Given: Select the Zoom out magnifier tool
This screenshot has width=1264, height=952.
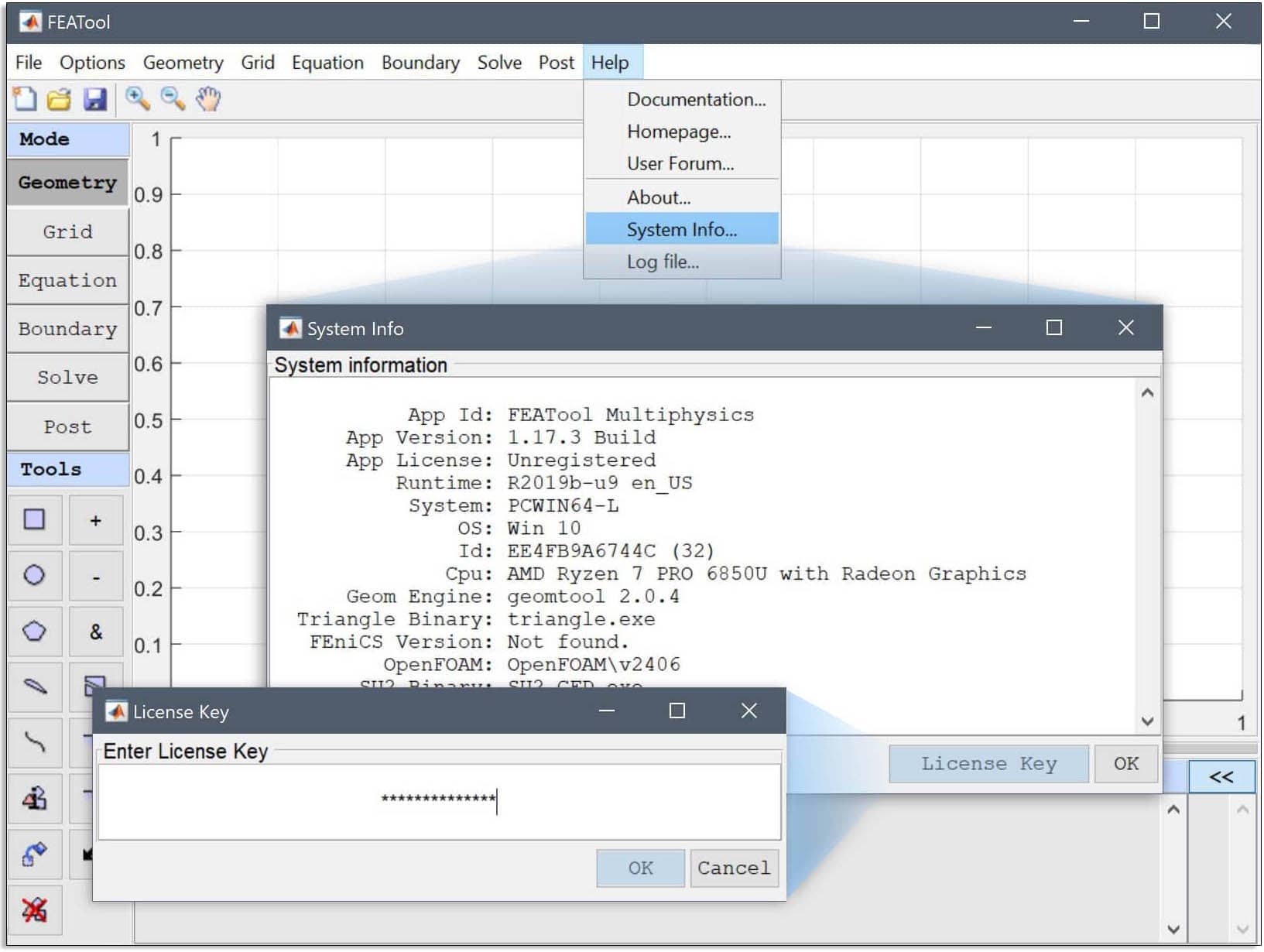Looking at the screenshot, I should point(173,99).
